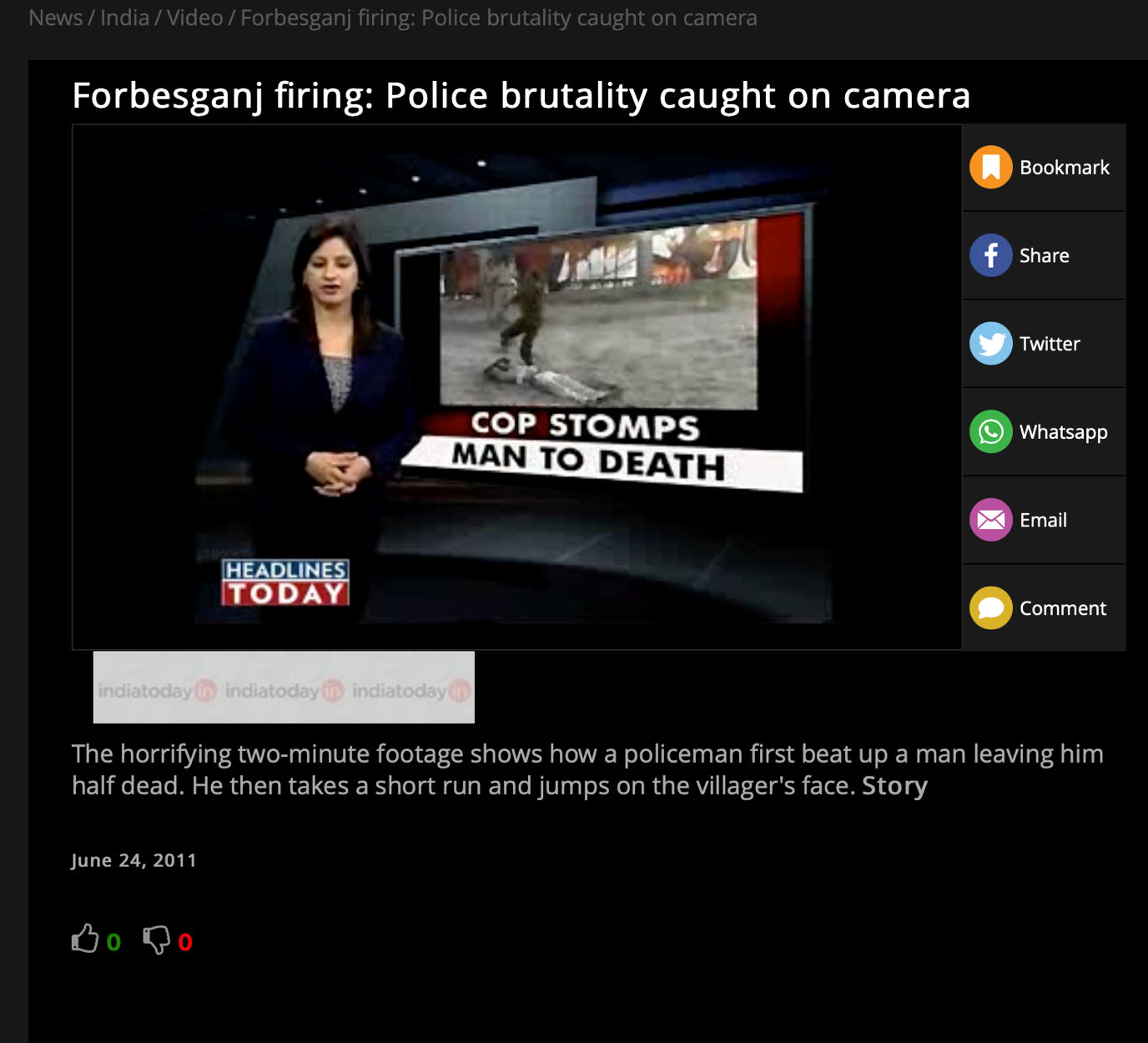
Task: Click the Whatsapp label text
Action: 1064,432
